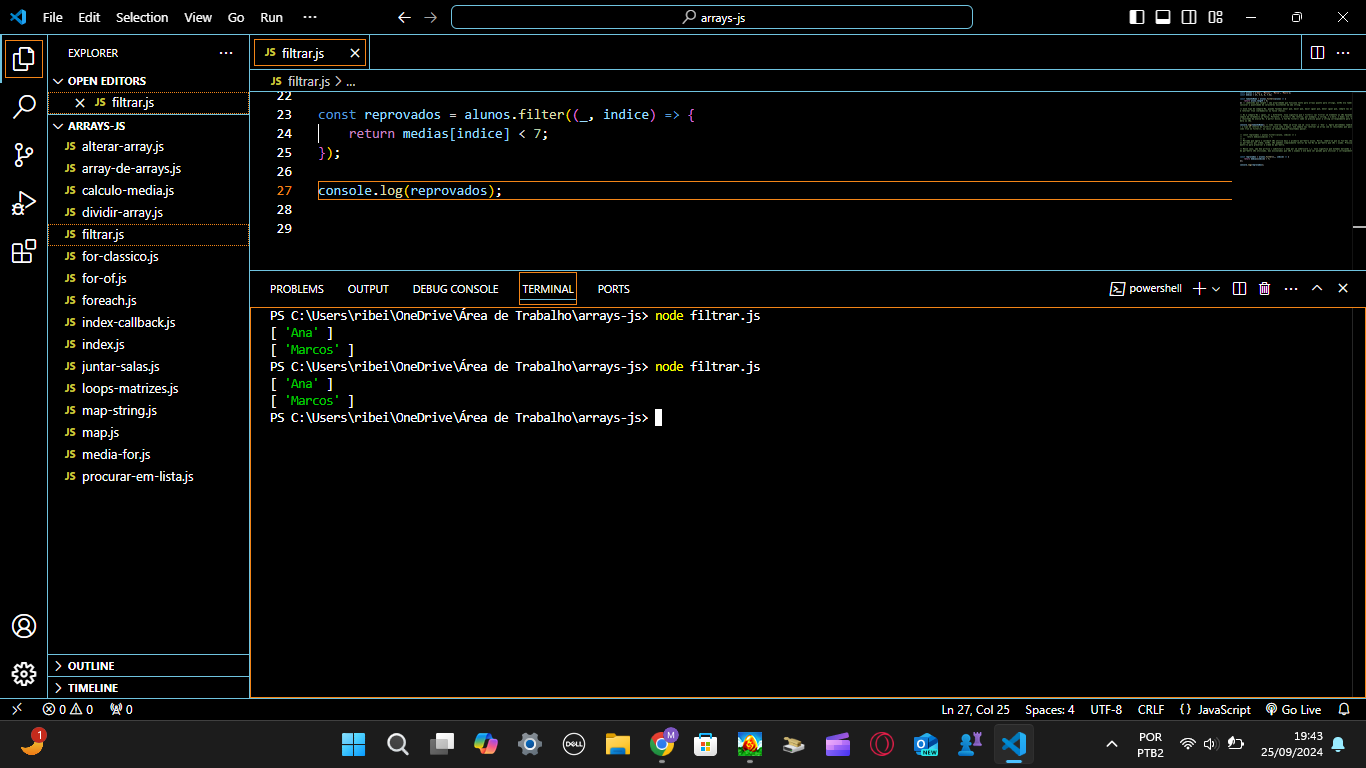Close filtrar.js in Open Editors list

[80, 102]
